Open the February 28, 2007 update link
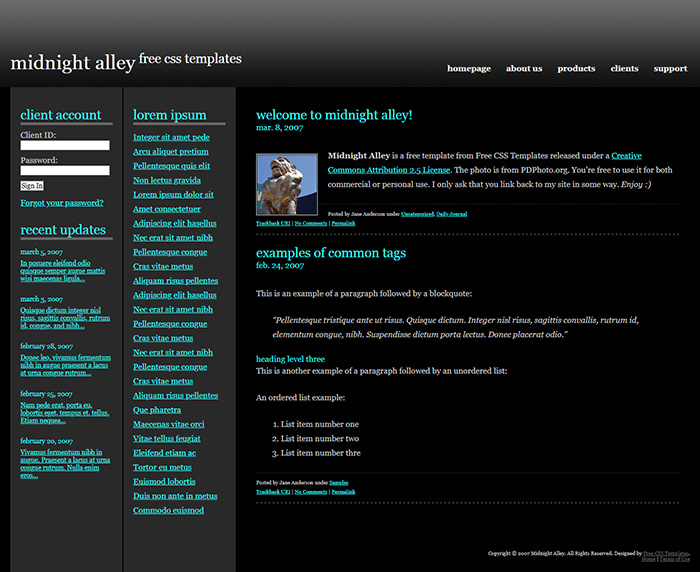Image resolution: width=700 pixels, height=572 pixels. pyautogui.click(x=65, y=365)
